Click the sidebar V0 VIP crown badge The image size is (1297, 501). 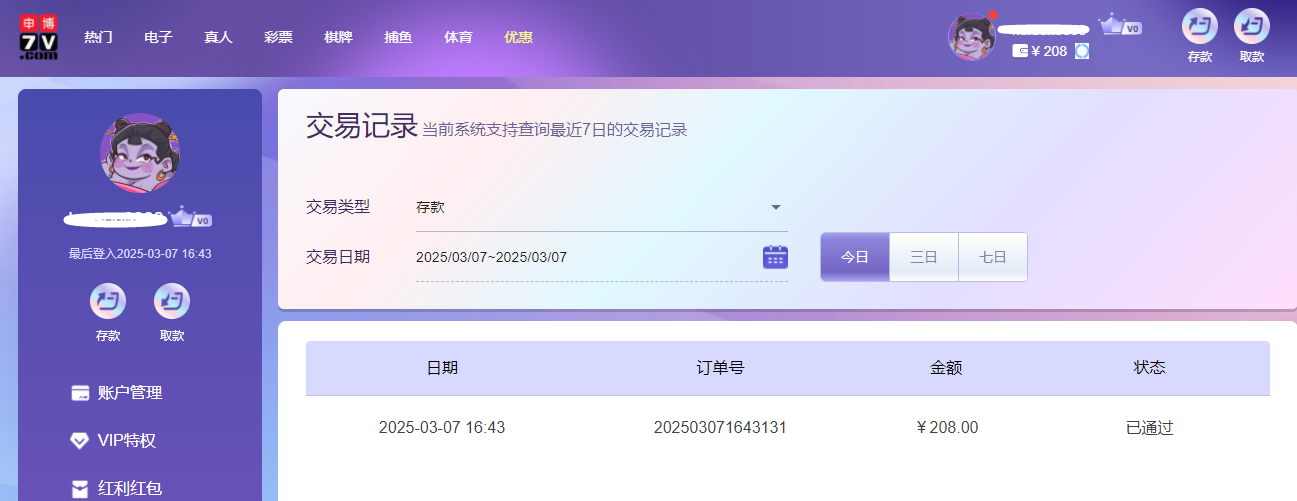coord(190,218)
